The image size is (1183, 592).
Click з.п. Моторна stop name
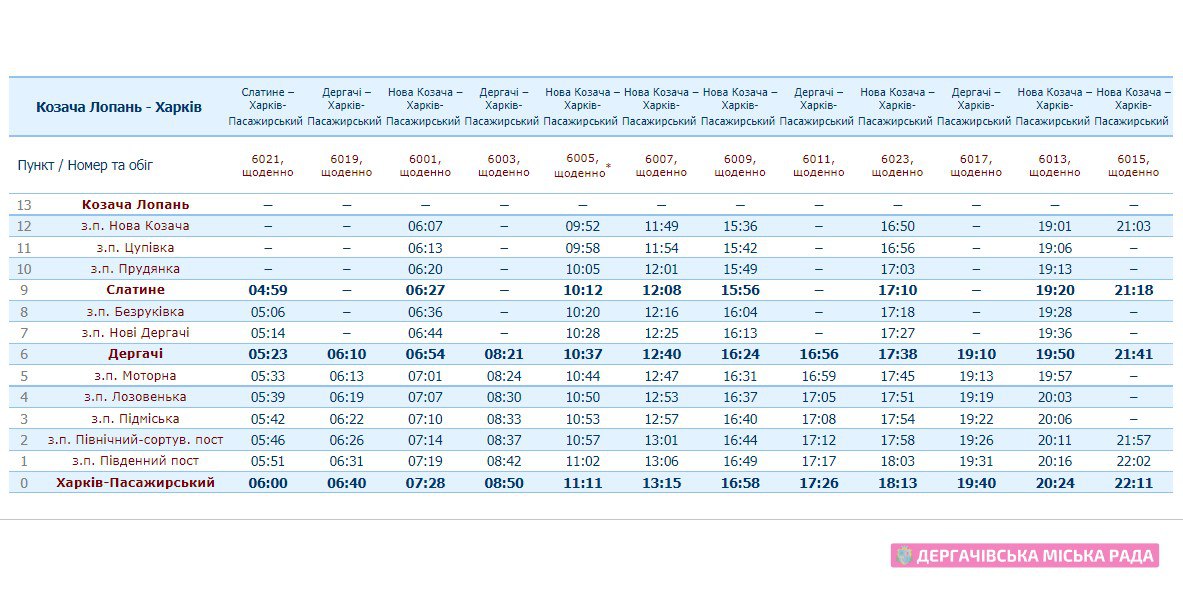[135, 376]
